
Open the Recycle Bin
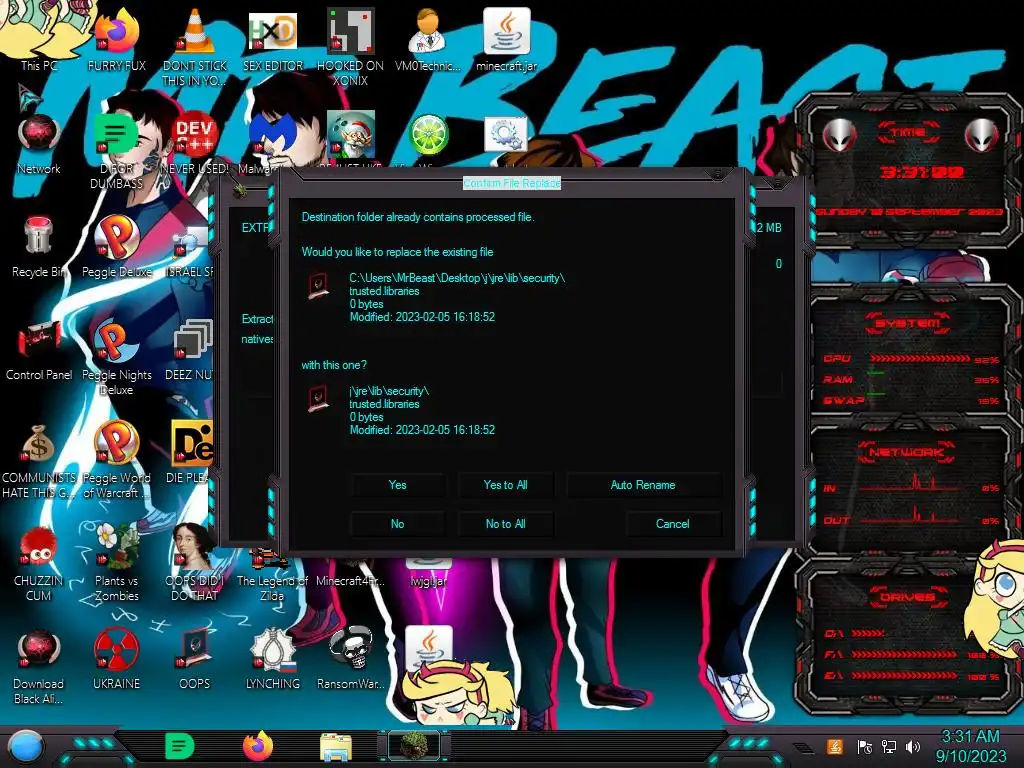click(39, 247)
